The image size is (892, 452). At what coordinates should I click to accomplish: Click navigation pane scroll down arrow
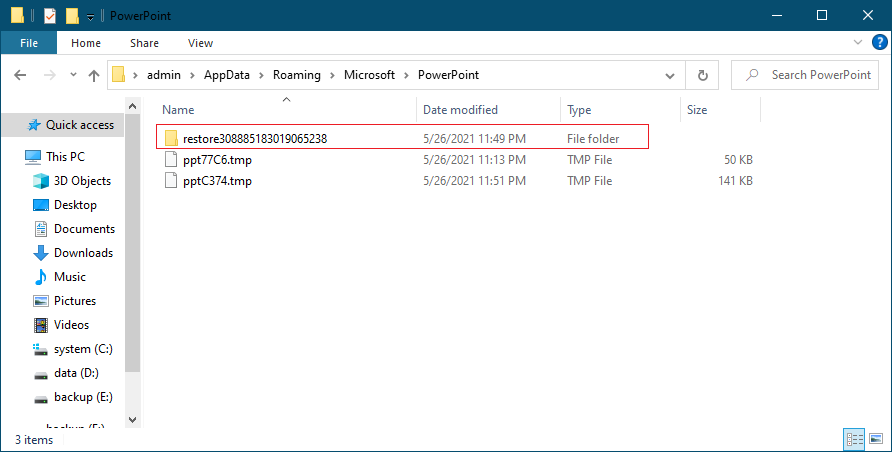click(133, 420)
